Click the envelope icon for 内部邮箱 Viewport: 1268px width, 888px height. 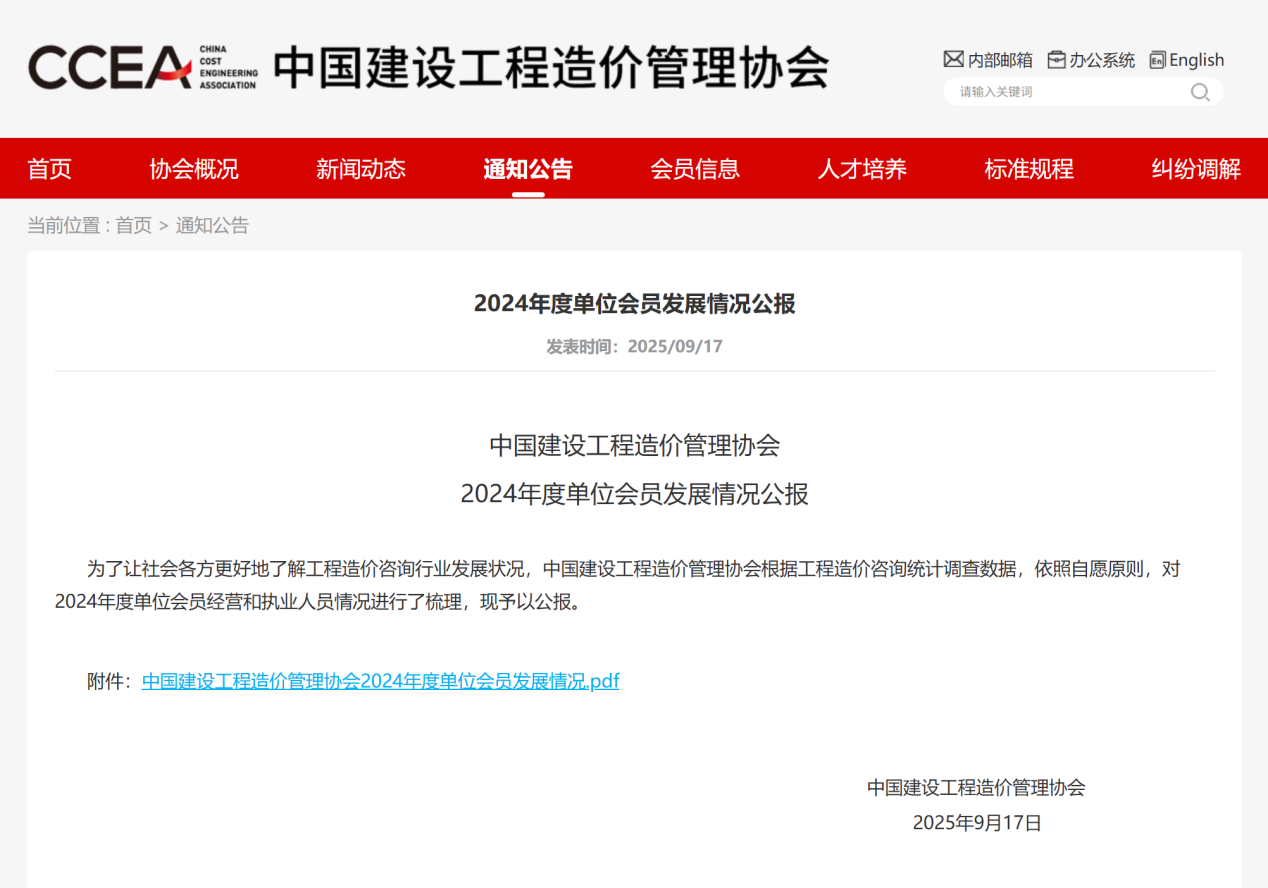click(x=953, y=59)
